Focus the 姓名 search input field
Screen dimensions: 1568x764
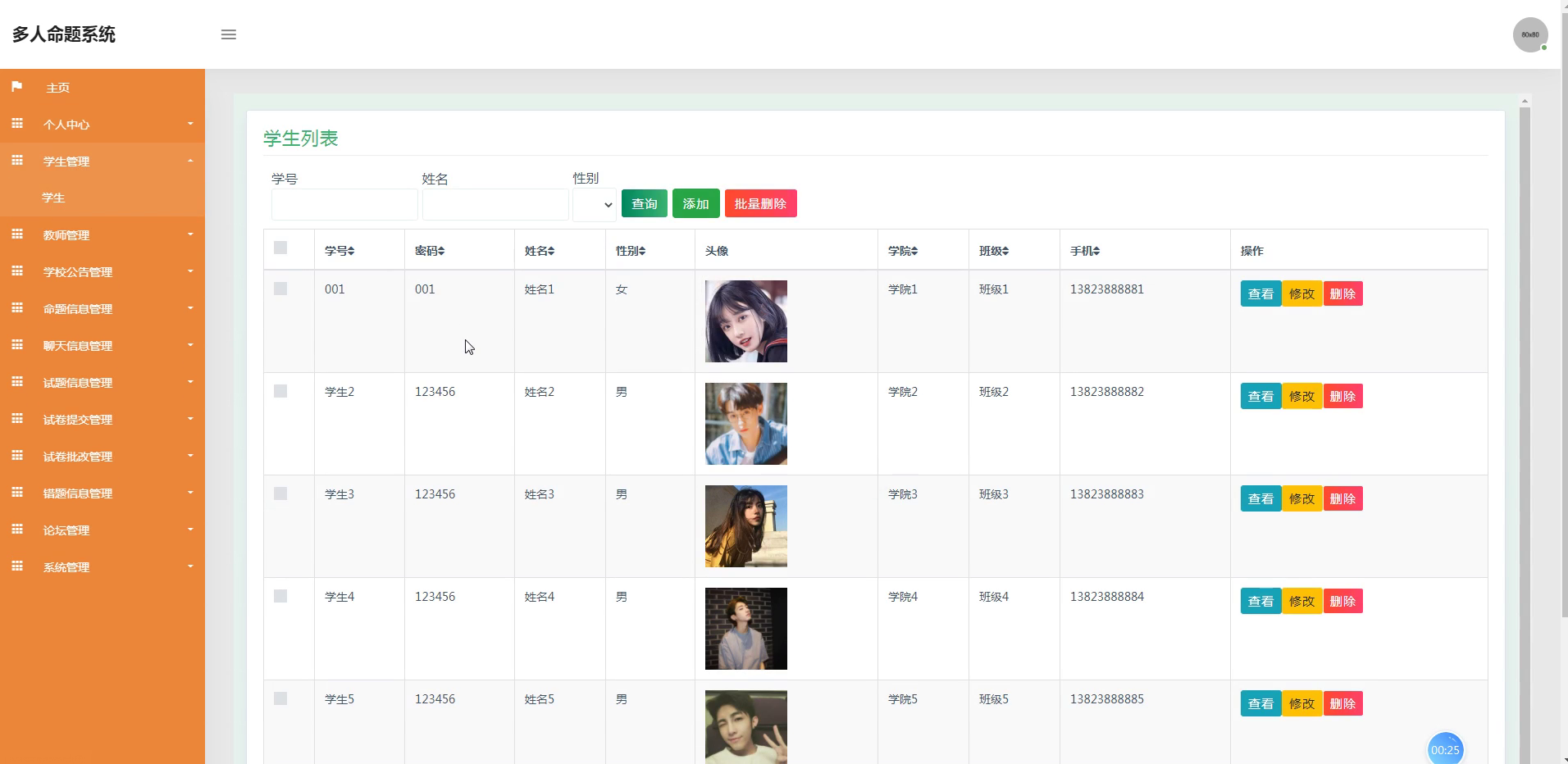coord(495,205)
